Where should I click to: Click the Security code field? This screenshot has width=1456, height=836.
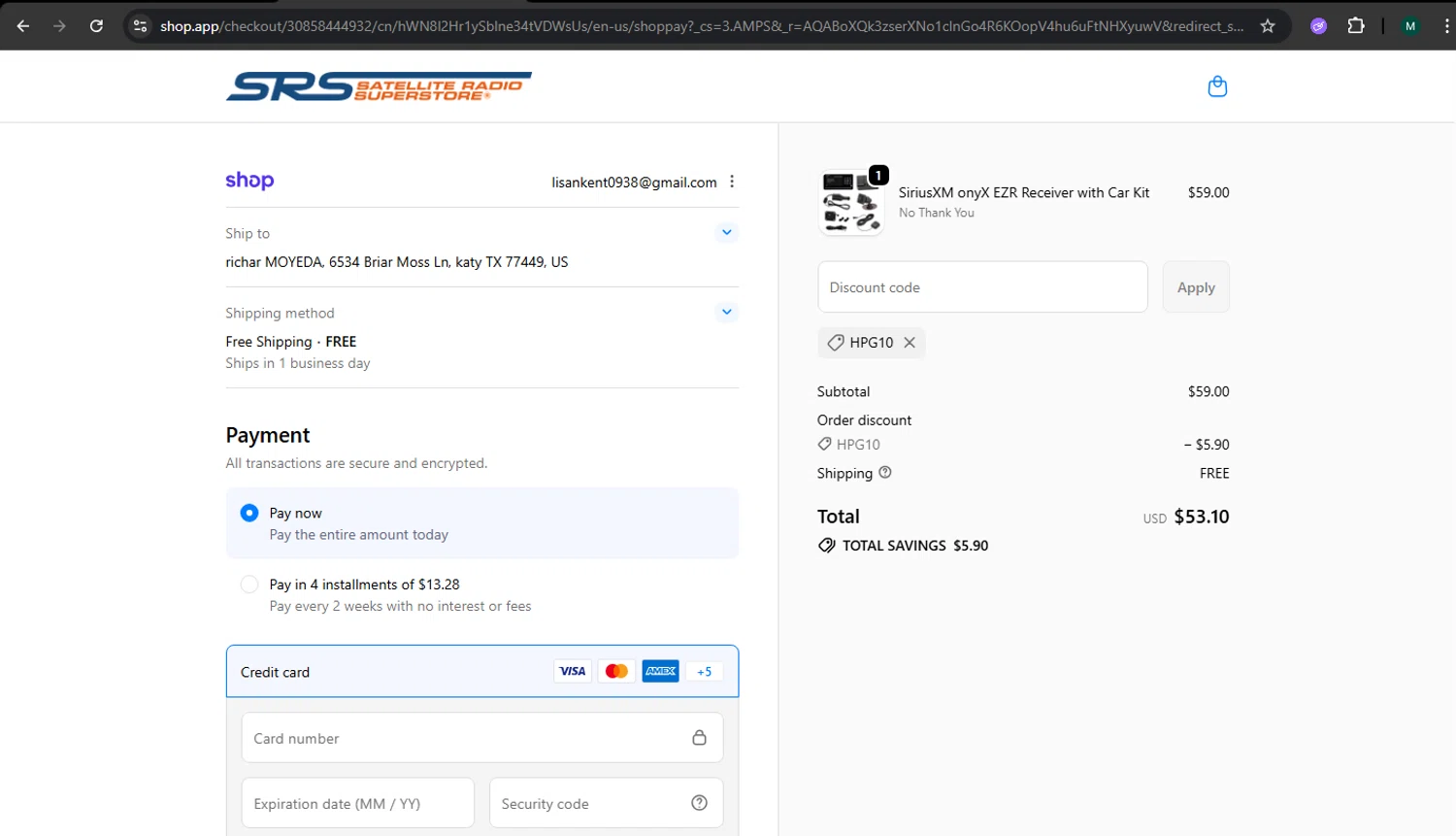coord(607,803)
